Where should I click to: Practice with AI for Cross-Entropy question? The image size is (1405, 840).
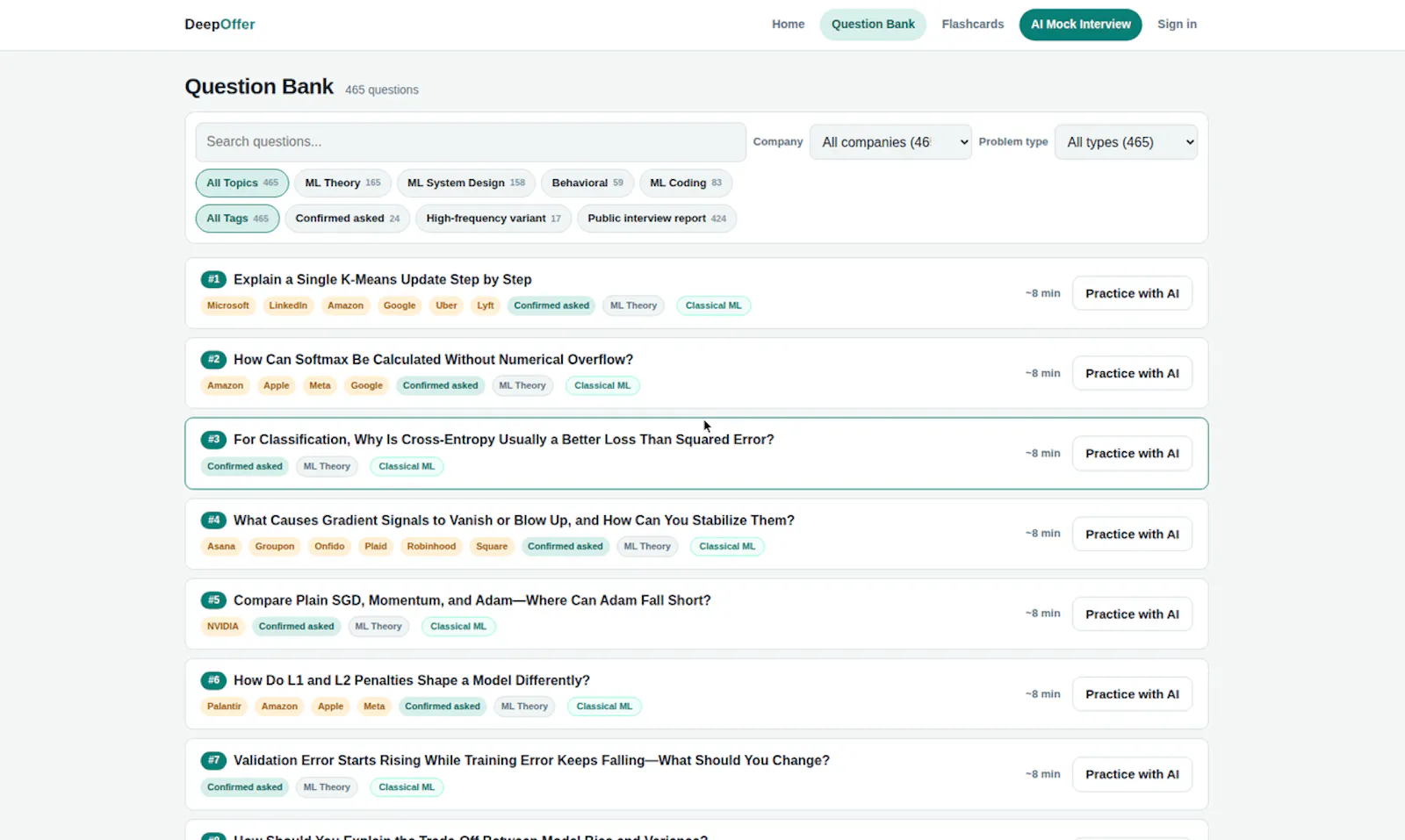[1132, 453]
